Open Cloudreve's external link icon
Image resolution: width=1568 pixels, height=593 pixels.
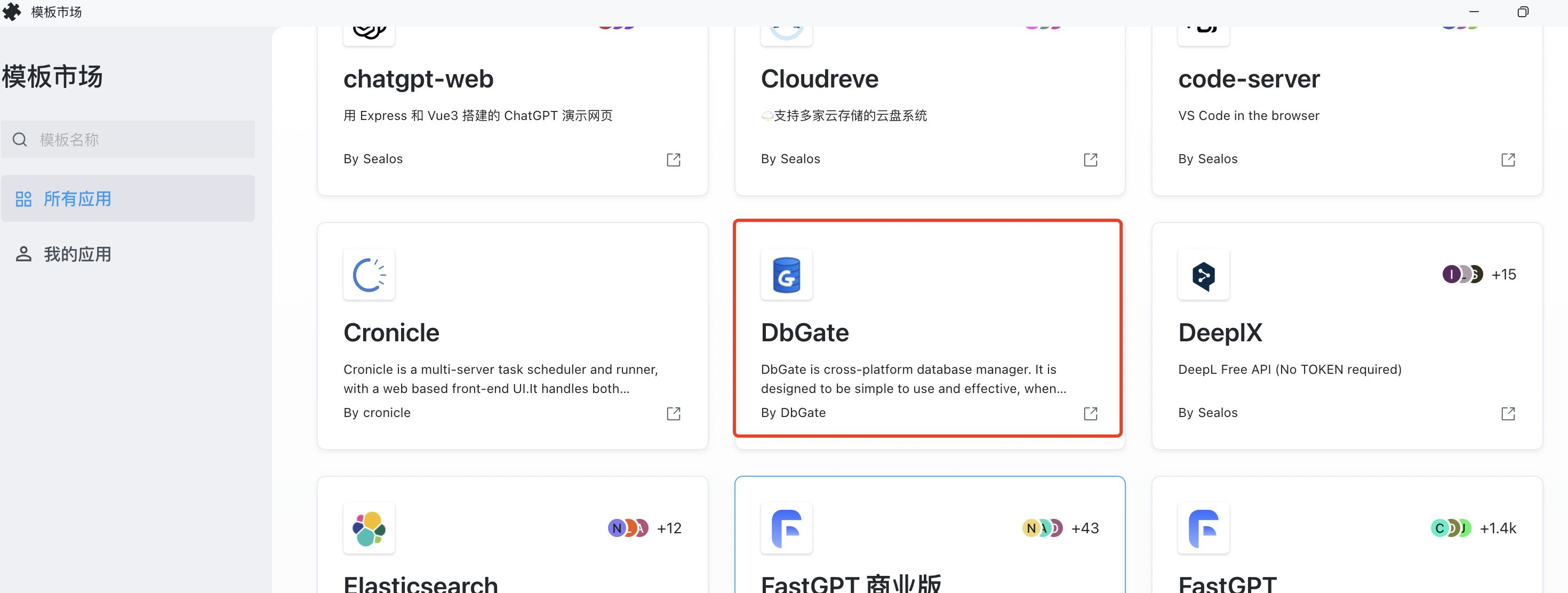[x=1091, y=159]
